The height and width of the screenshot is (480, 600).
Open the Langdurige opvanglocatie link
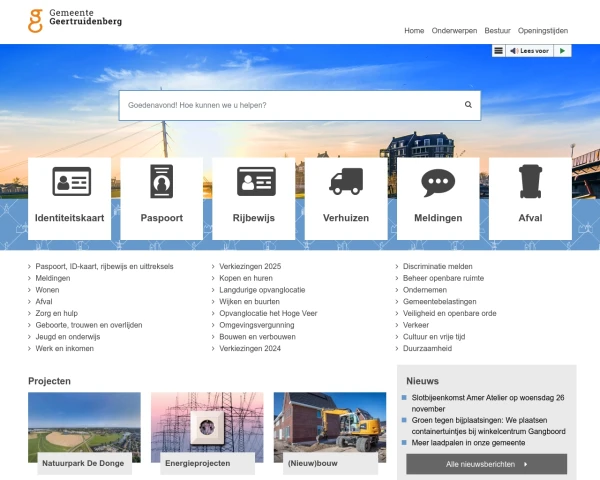pos(262,290)
